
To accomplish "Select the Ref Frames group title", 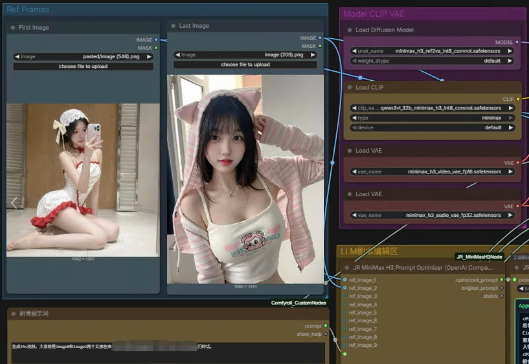I will 28,9.
